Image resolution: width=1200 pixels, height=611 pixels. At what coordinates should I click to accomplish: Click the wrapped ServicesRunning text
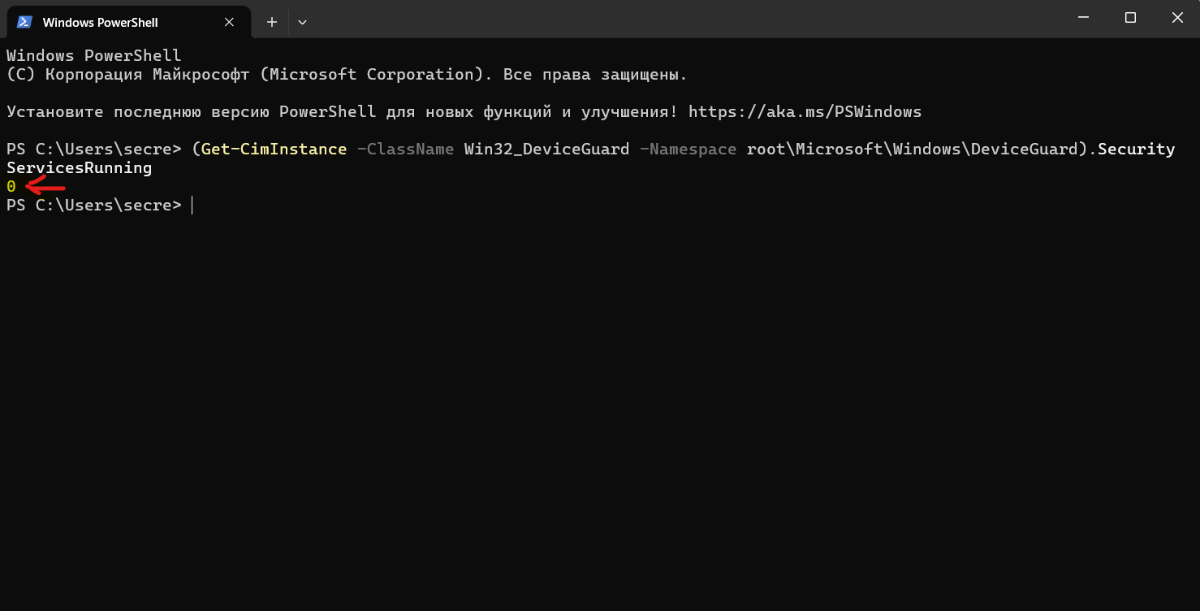coord(79,168)
